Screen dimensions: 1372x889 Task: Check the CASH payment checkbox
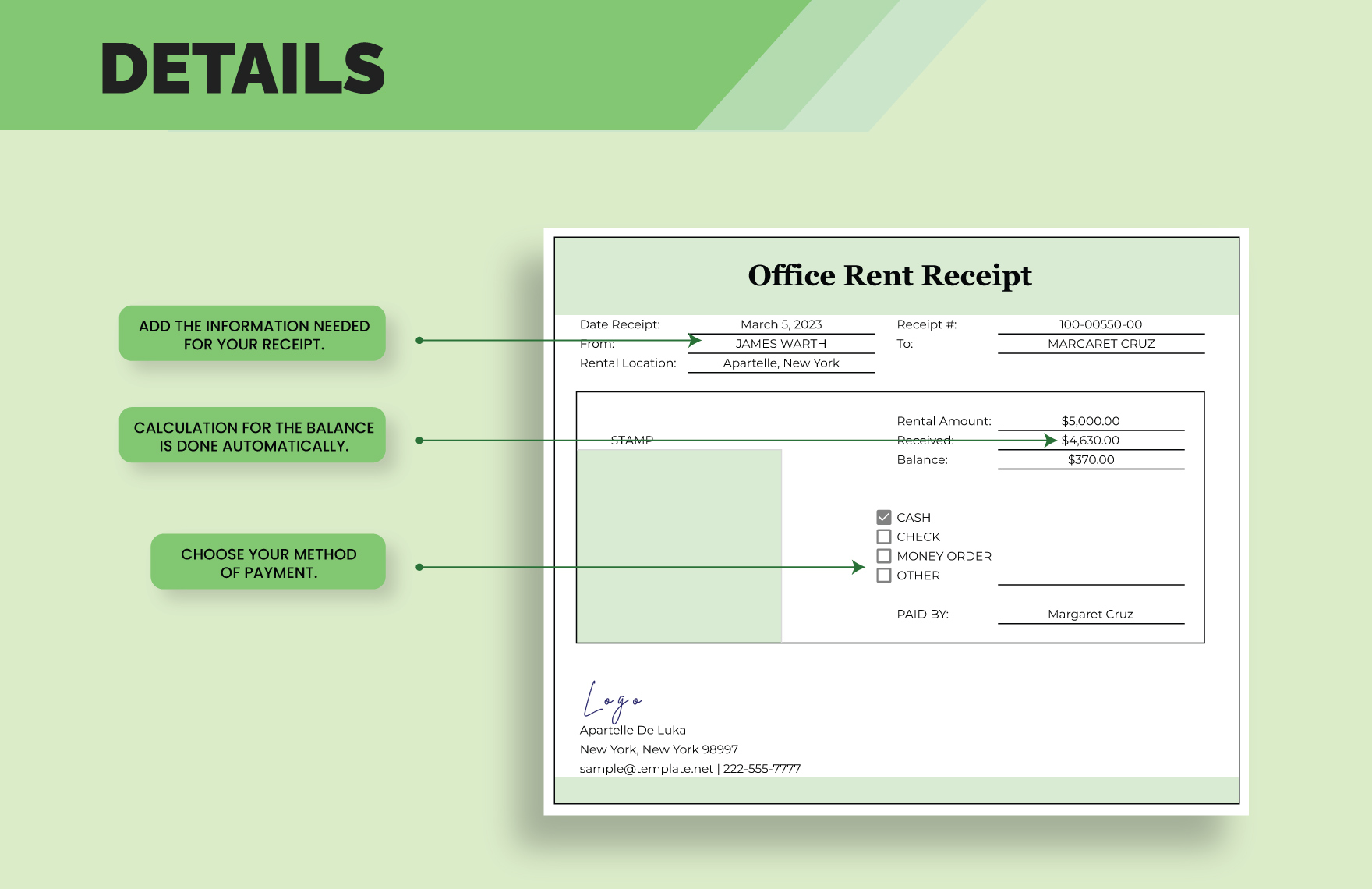coord(882,517)
